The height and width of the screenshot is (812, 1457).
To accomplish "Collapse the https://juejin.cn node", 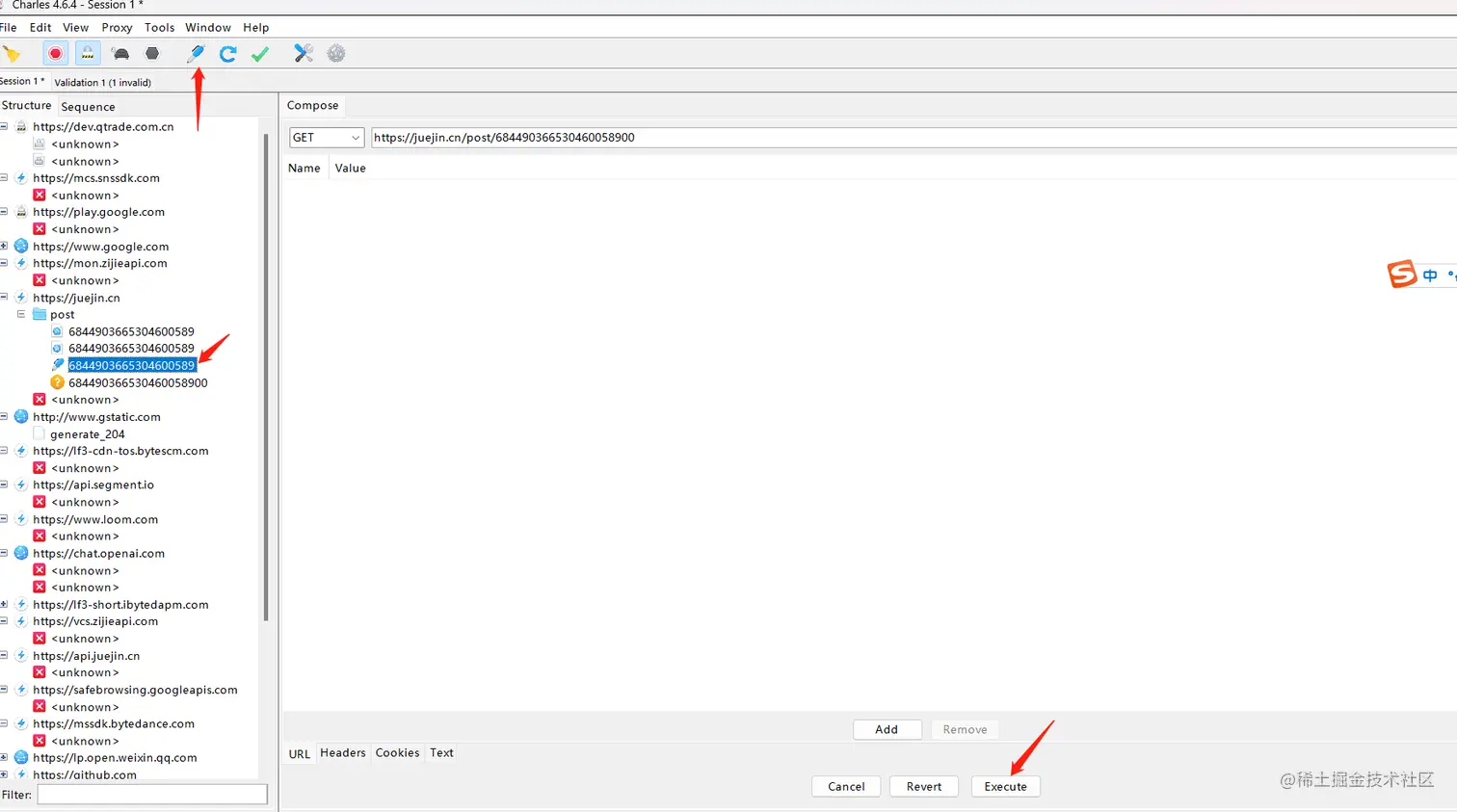I will [x=4, y=297].
